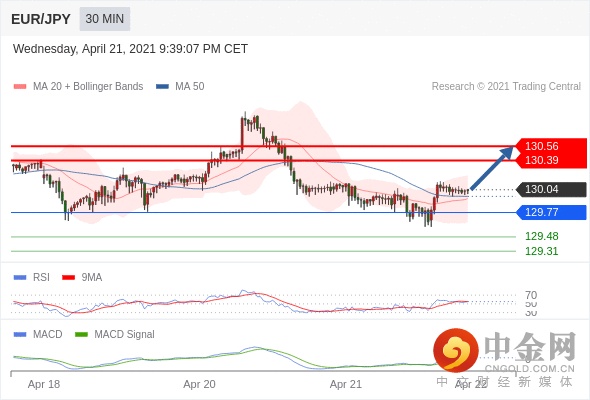The height and width of the screenshot is (400, 590).
Task: Click the 'RSI' legend label
Action: click(41, 278)
